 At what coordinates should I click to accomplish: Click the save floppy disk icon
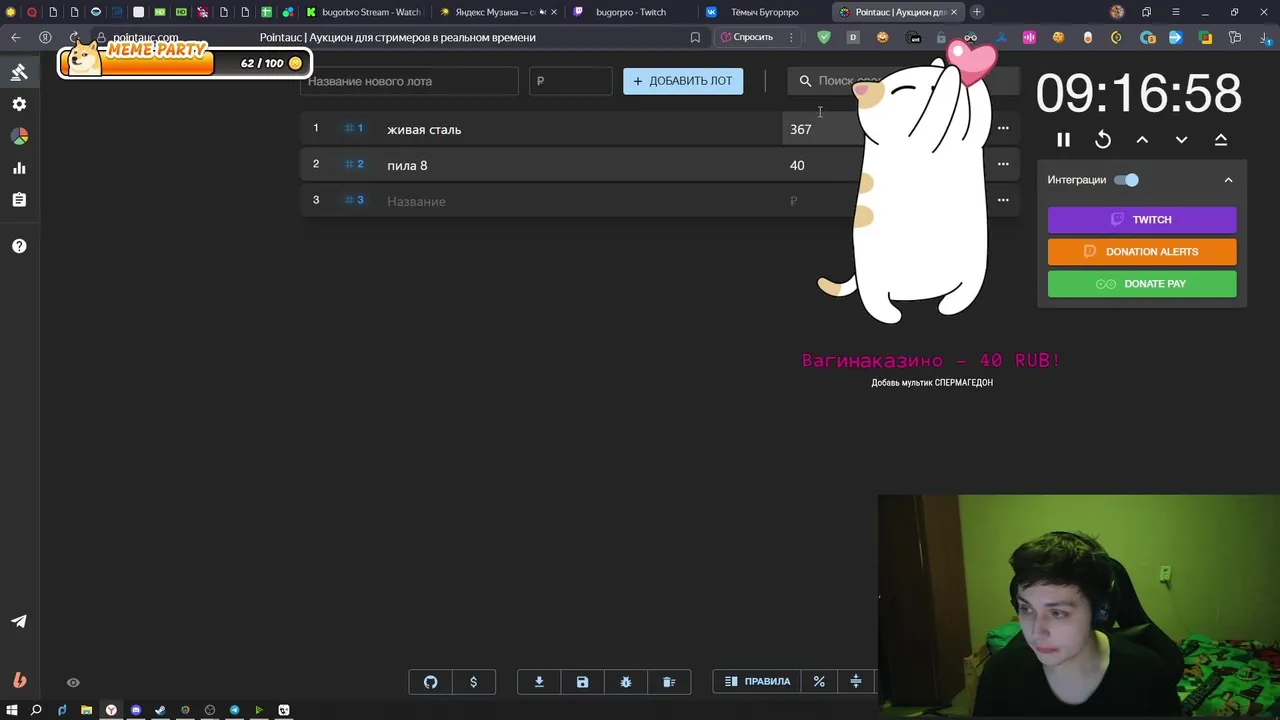coord(582,682)
